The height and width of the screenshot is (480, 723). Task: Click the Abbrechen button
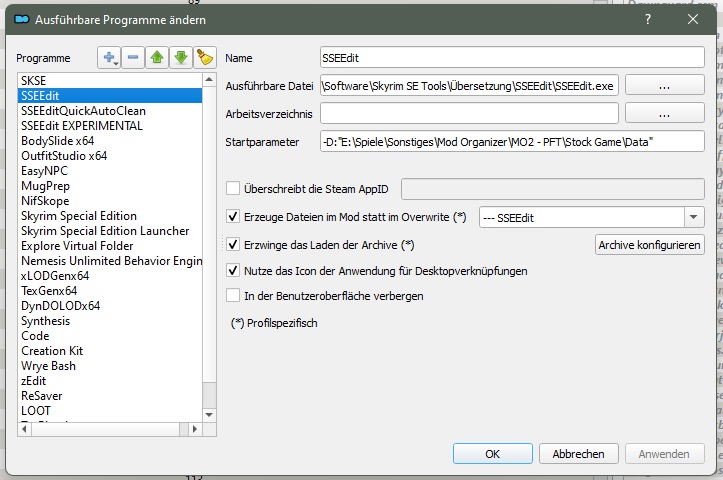coord(578,454)
